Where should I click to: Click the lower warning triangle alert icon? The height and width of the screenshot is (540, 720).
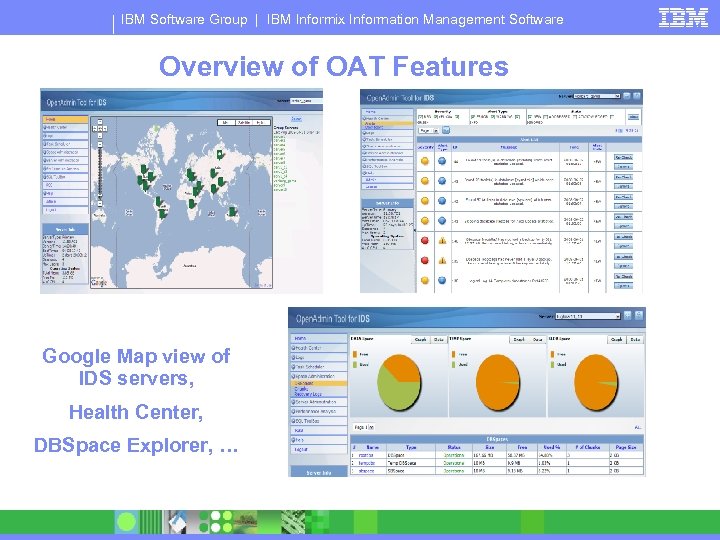tap(442, 260)
